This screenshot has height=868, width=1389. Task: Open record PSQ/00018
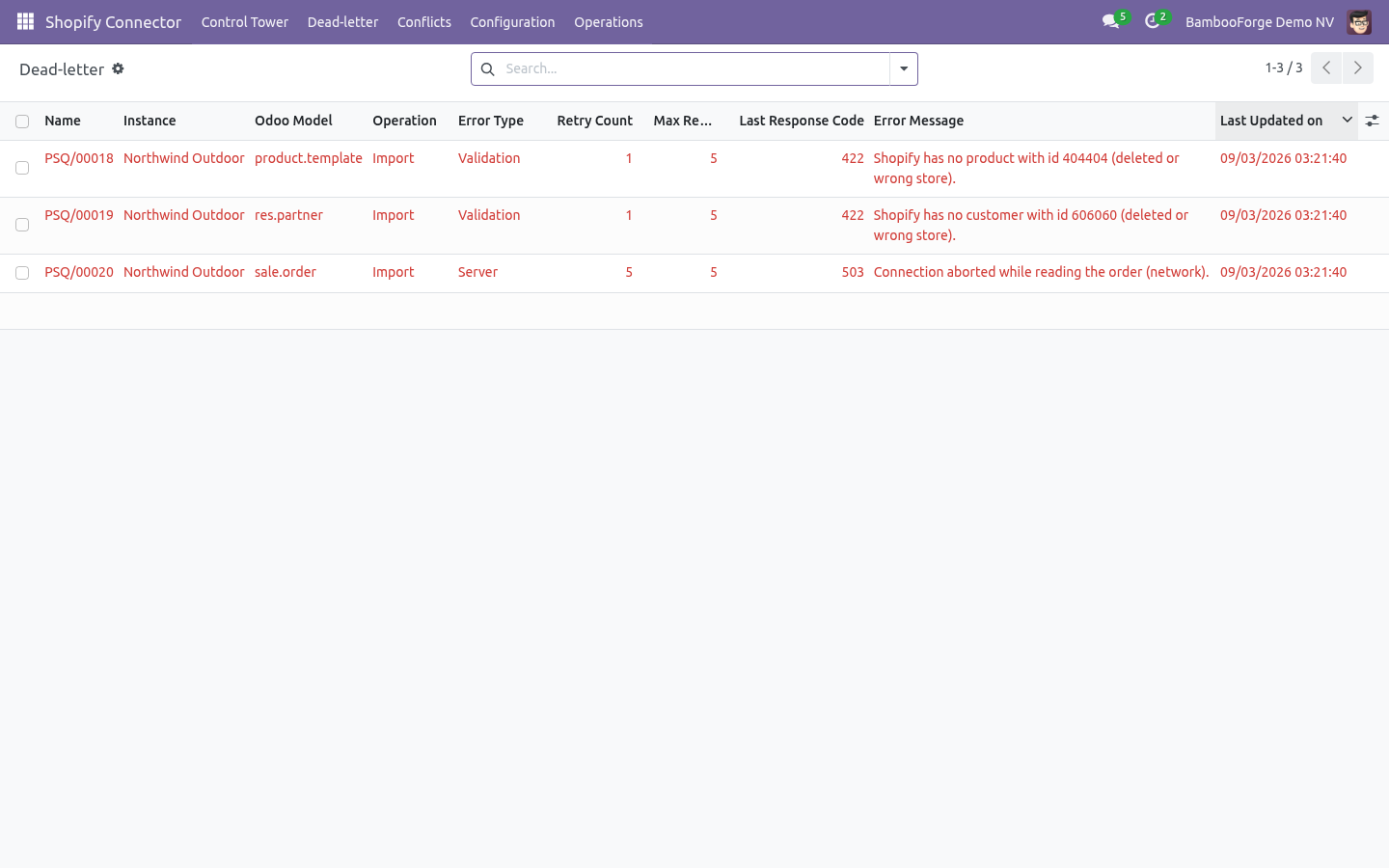79,158
